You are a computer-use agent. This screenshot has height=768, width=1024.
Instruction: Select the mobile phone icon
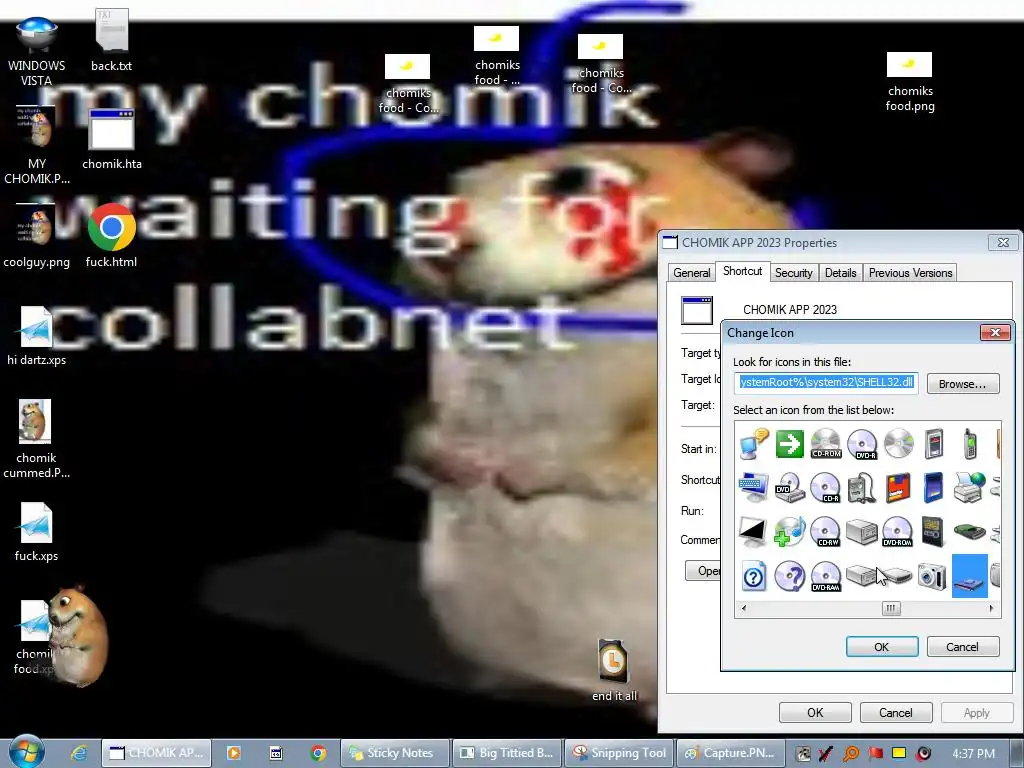point(970,444)
